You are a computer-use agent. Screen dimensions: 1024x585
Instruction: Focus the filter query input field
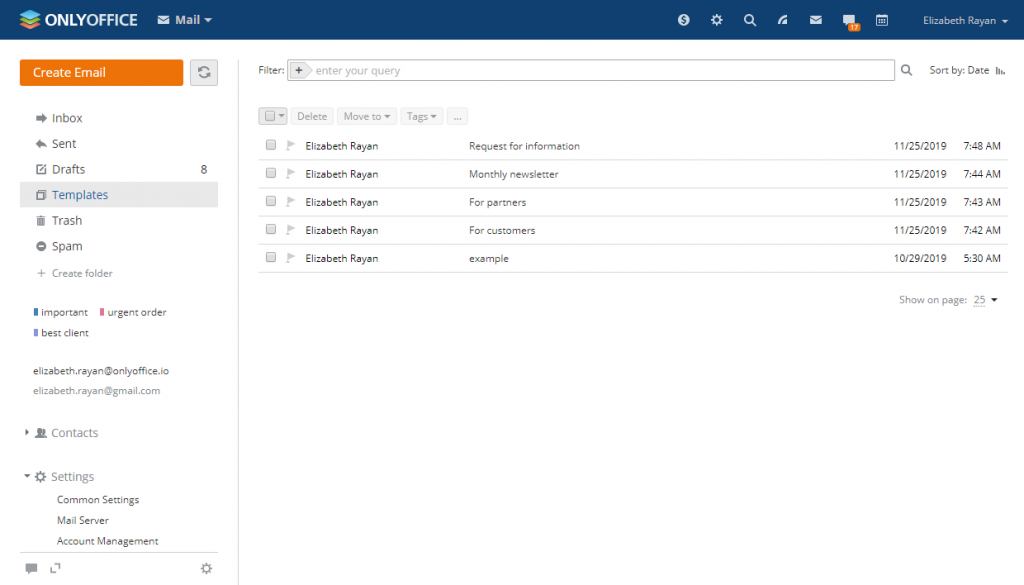(x=603, y=71)
